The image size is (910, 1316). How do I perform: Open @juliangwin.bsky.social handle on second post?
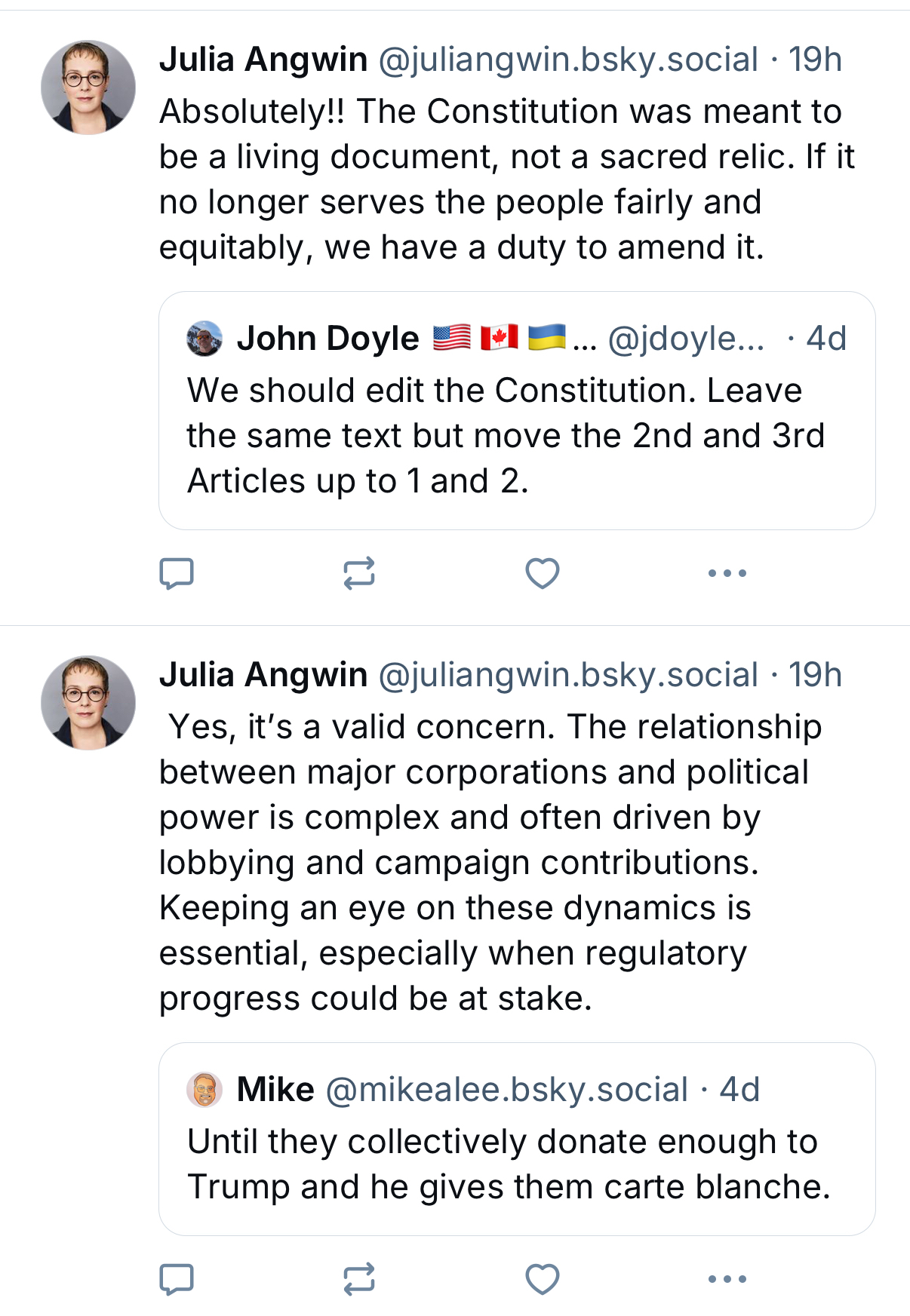coord(567,675)
